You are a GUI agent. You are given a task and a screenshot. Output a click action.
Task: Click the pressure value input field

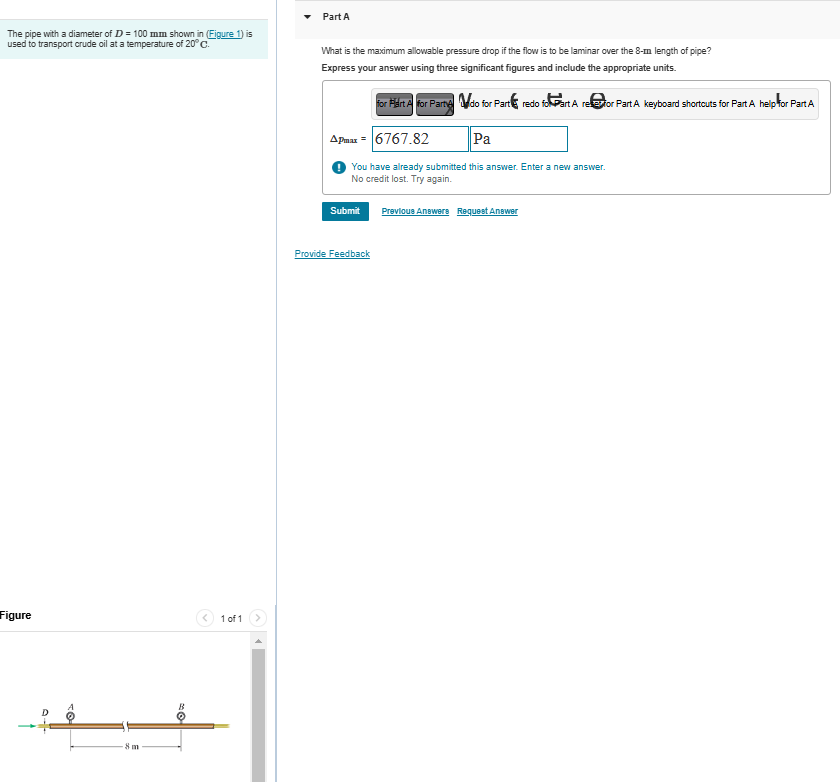[x=420, y=139]
